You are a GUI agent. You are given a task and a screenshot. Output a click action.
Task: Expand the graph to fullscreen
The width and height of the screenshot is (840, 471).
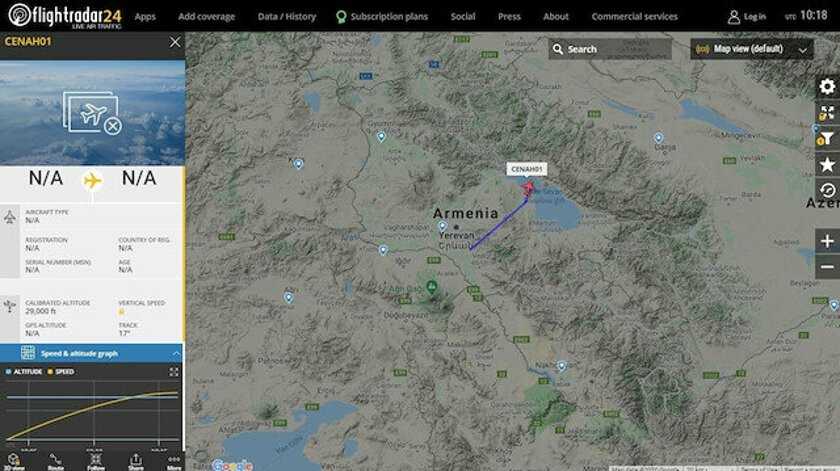(174, 371)
